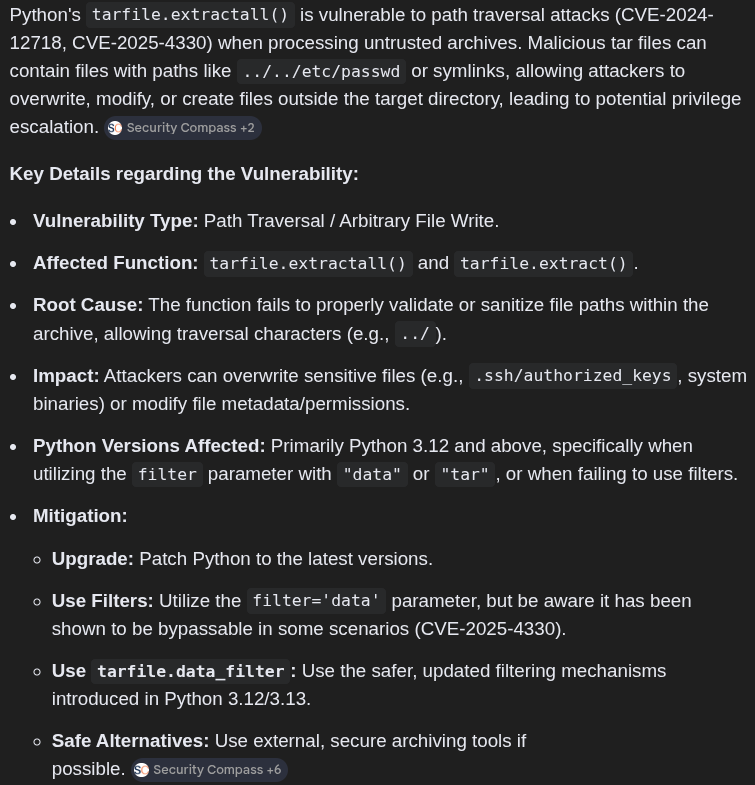Click the Python Versions Affected label
Image resolution: width=755 pixels, height=785 pixels.
[x=149, y=446]
